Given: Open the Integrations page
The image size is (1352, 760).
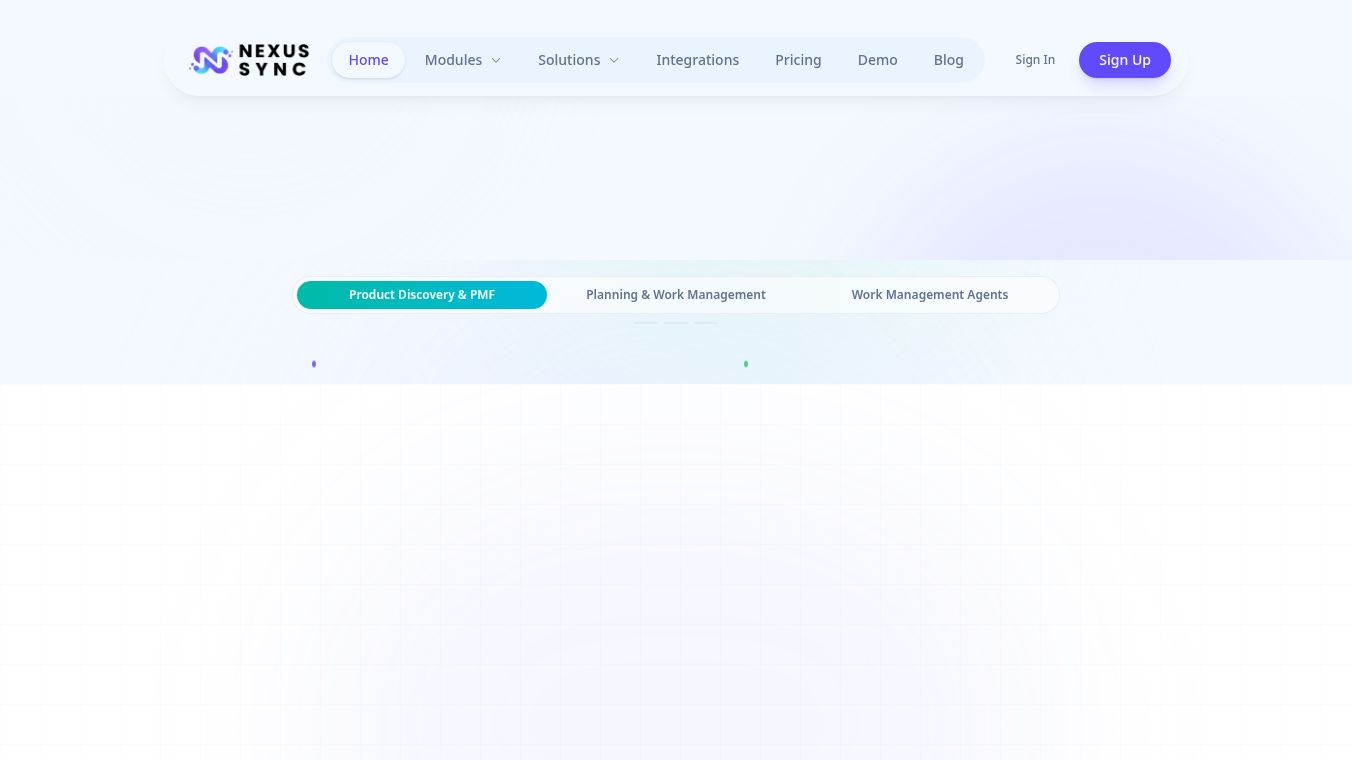Looking at the screenshot, I should point(697,60).
